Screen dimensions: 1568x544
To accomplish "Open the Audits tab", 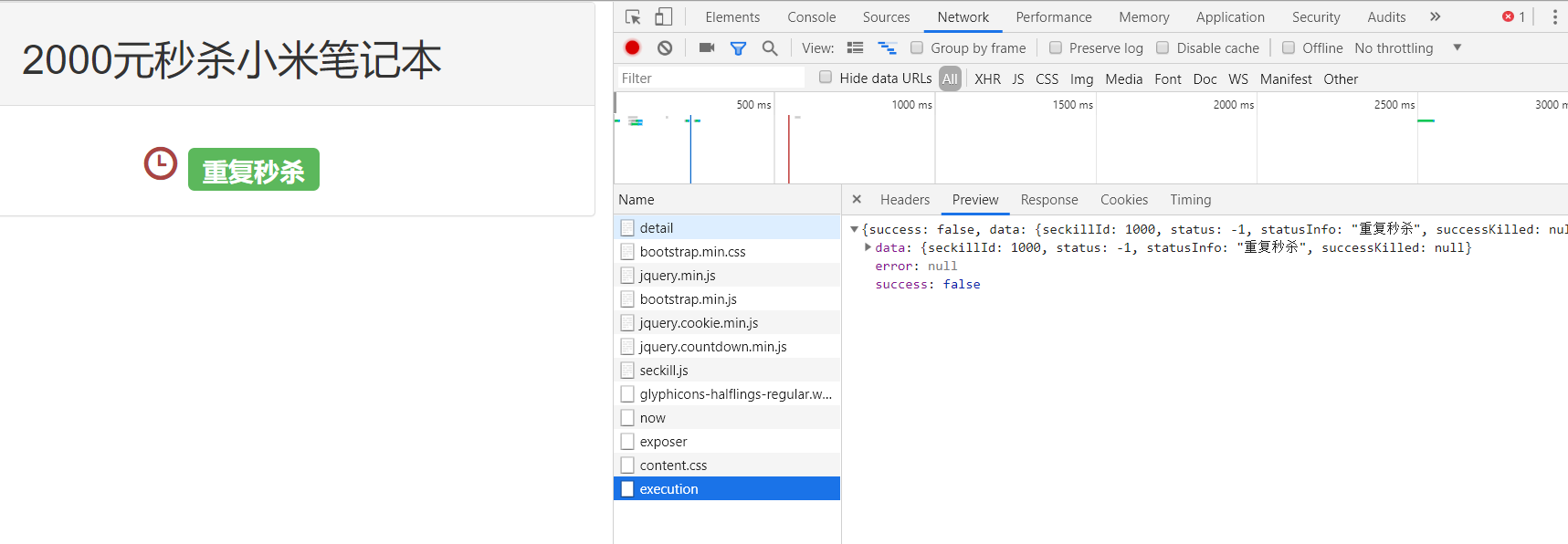I will click(x=1386, y=17).
